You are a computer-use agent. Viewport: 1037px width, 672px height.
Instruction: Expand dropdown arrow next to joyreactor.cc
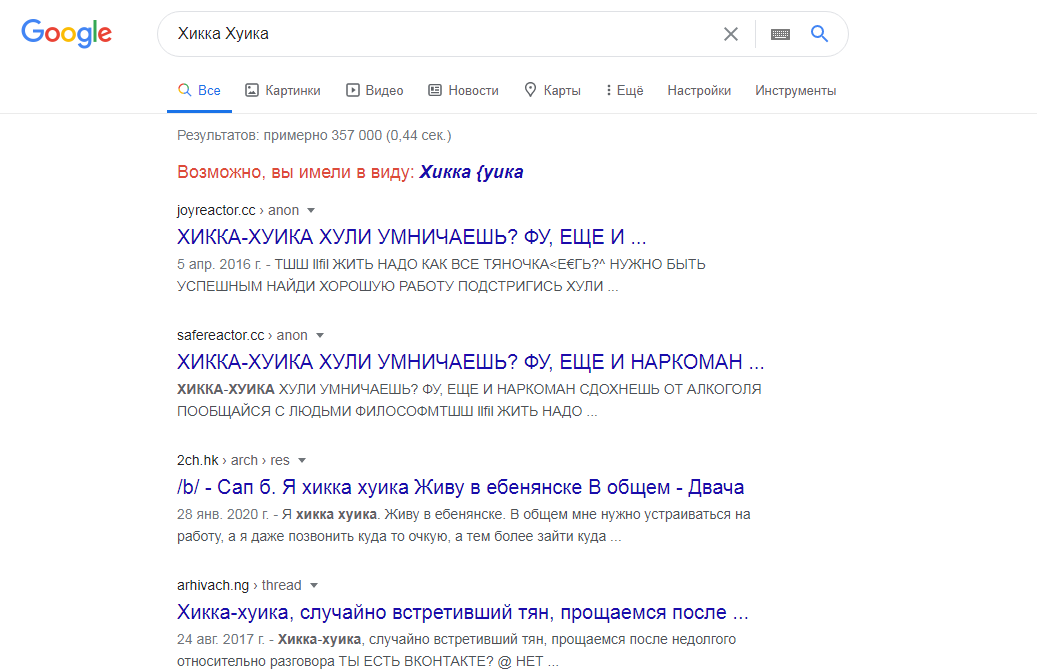pyautogui.click(x=311, y=211)
